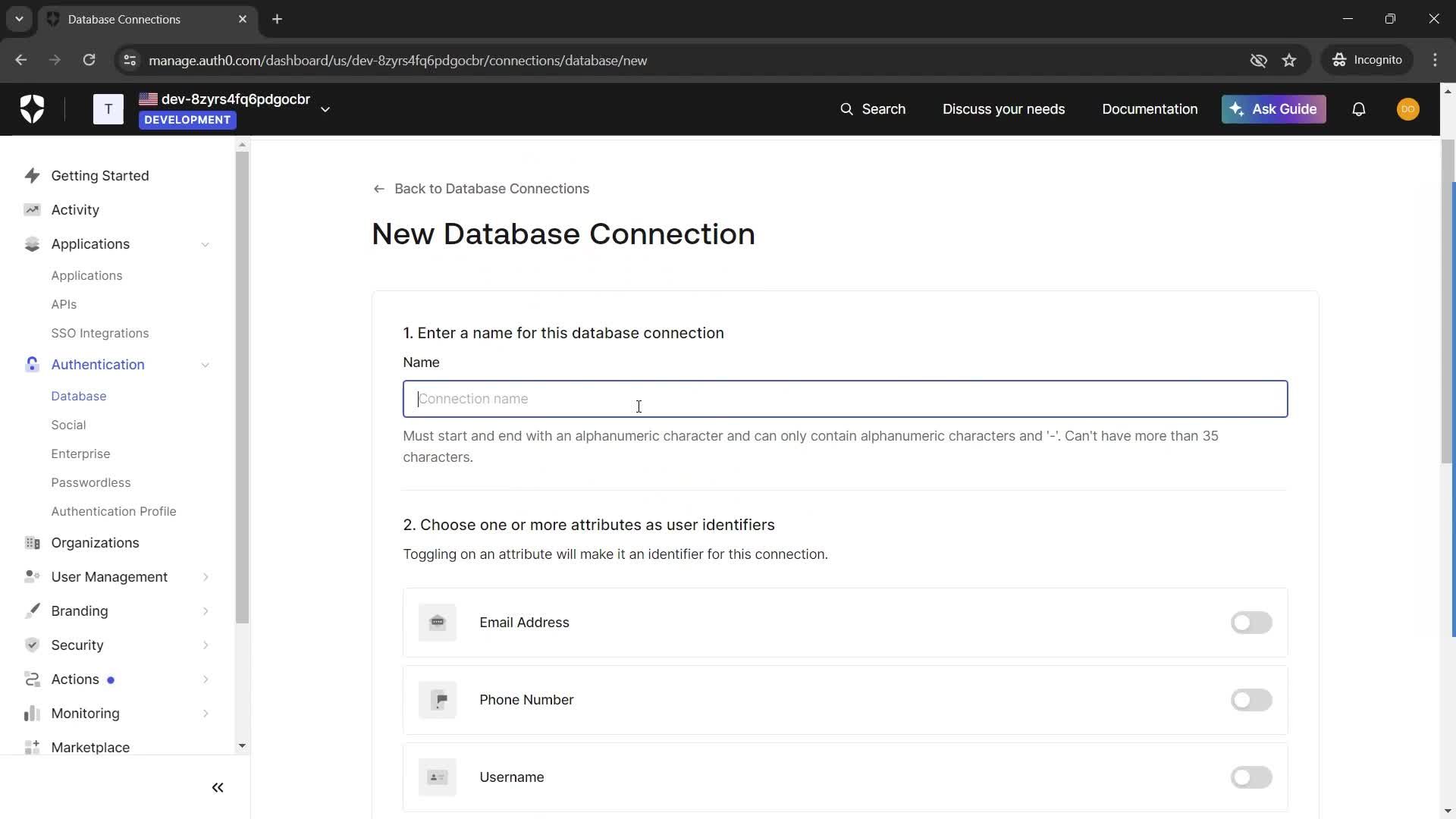
Task: Click the Email Address envelope icon
Action: point(438,623)
